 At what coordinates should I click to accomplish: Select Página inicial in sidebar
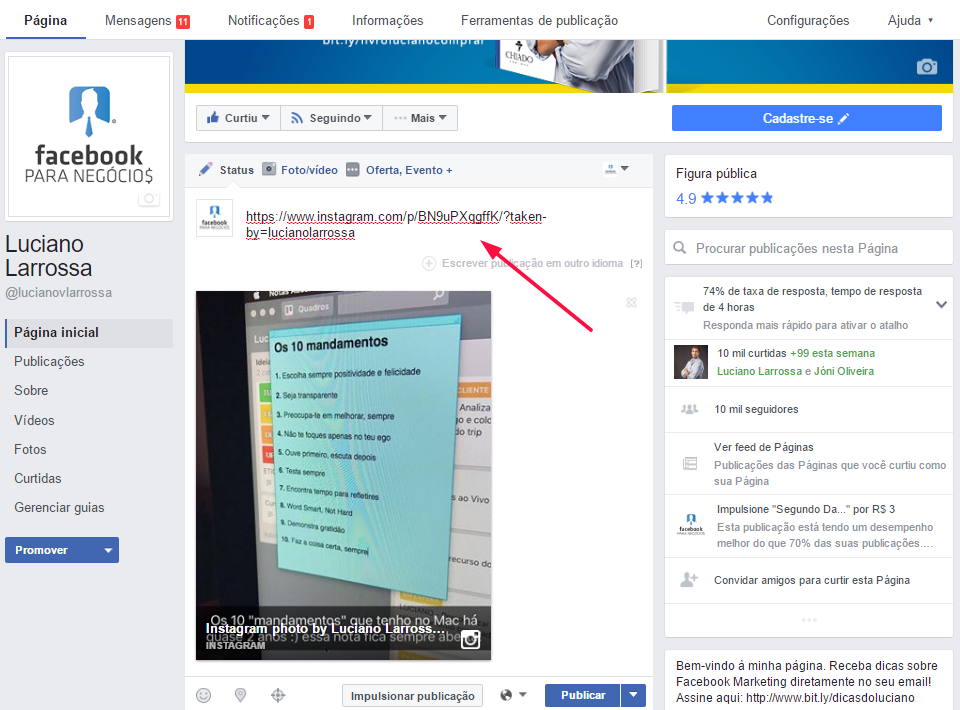(x=89, y=332)
